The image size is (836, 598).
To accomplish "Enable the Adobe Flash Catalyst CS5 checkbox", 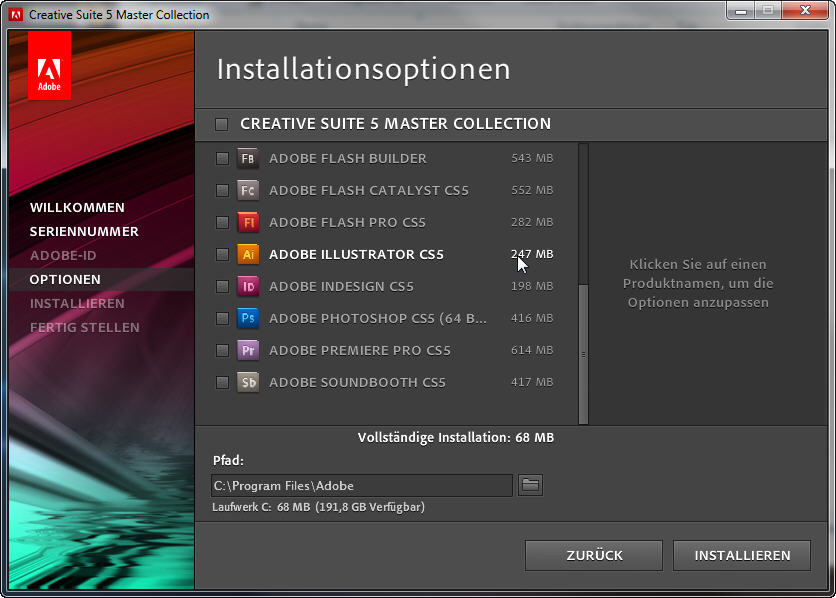I will click(x=222, y=190).
